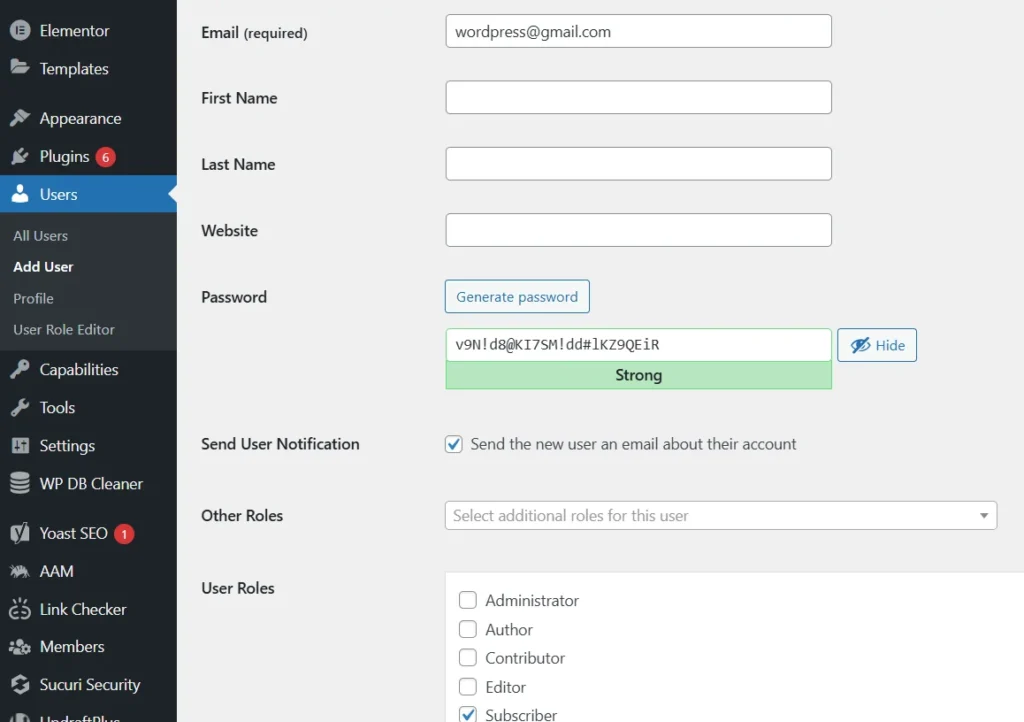Uncheck the Subscriber role
This screenshot has height=722, width=1024.
(467, 714)
